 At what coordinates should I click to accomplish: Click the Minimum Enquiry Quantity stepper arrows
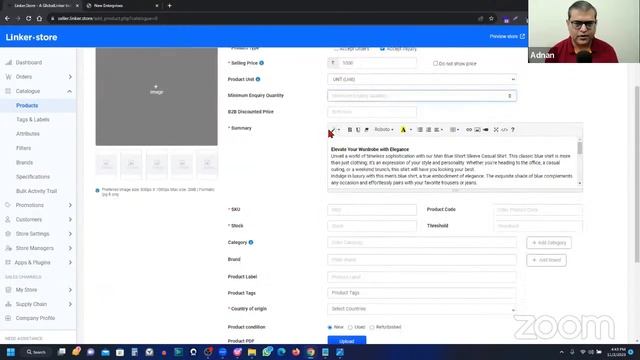(509, 96)
